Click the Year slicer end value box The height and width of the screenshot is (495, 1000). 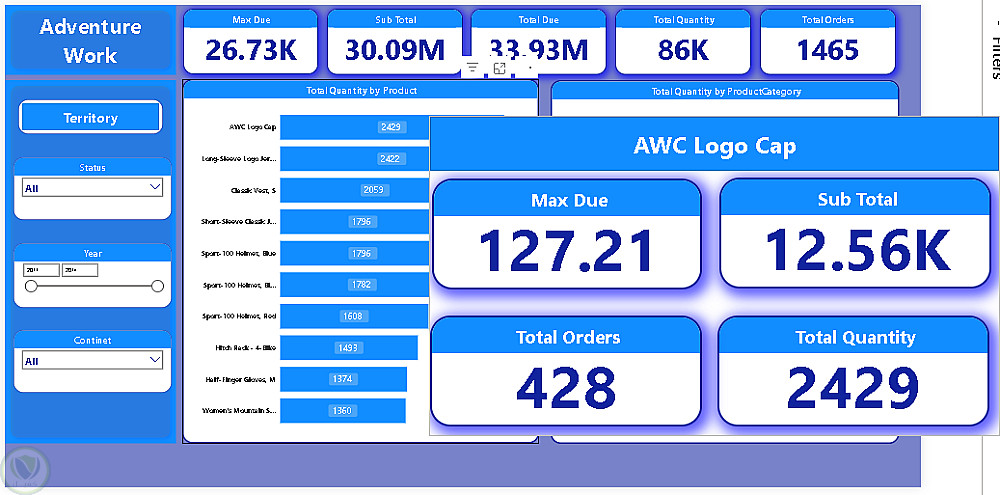click(x=80, y=270)
